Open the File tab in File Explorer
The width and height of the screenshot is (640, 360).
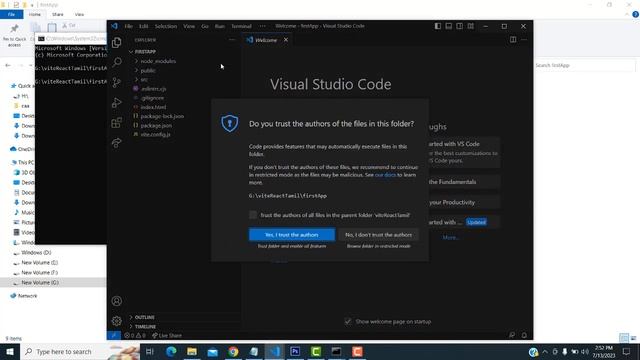point(11,14)
